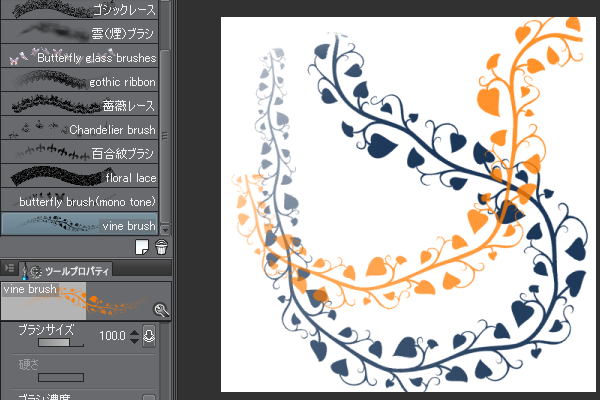Decrease brush size with the down arrow
Viewport: 600px width, 400px height.
[x=134, y=340]
